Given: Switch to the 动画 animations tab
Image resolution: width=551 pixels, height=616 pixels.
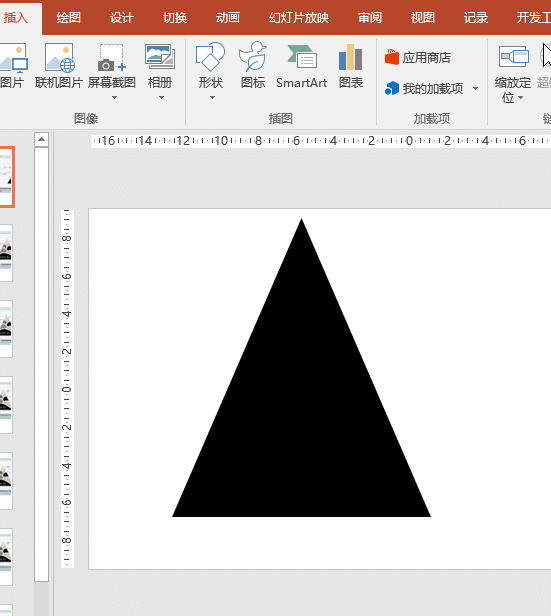Looking at the screenshot, I should tap(227, 18).
